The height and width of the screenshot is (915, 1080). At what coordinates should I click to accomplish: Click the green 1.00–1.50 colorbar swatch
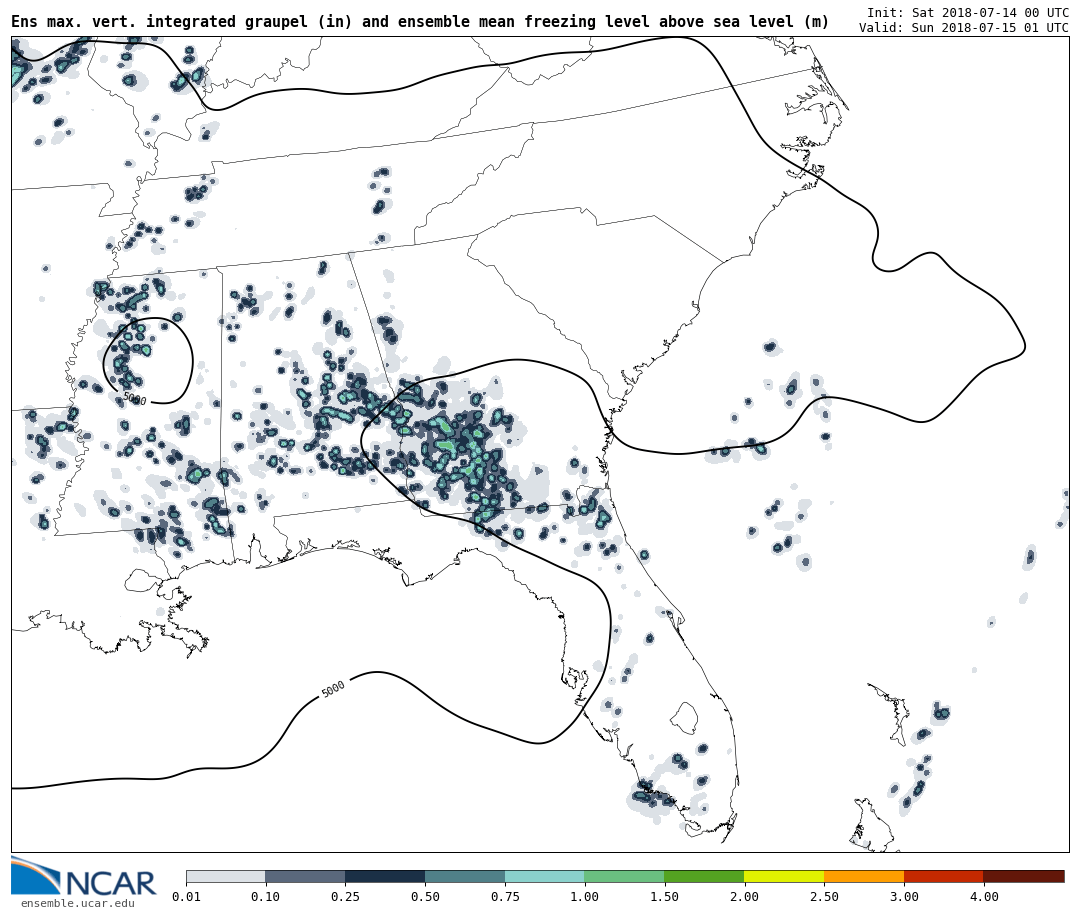[625, 876]
